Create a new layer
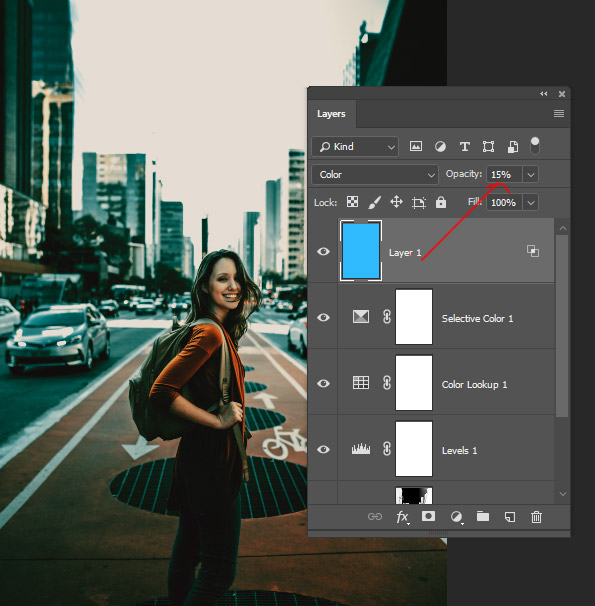 pos(510,517)
